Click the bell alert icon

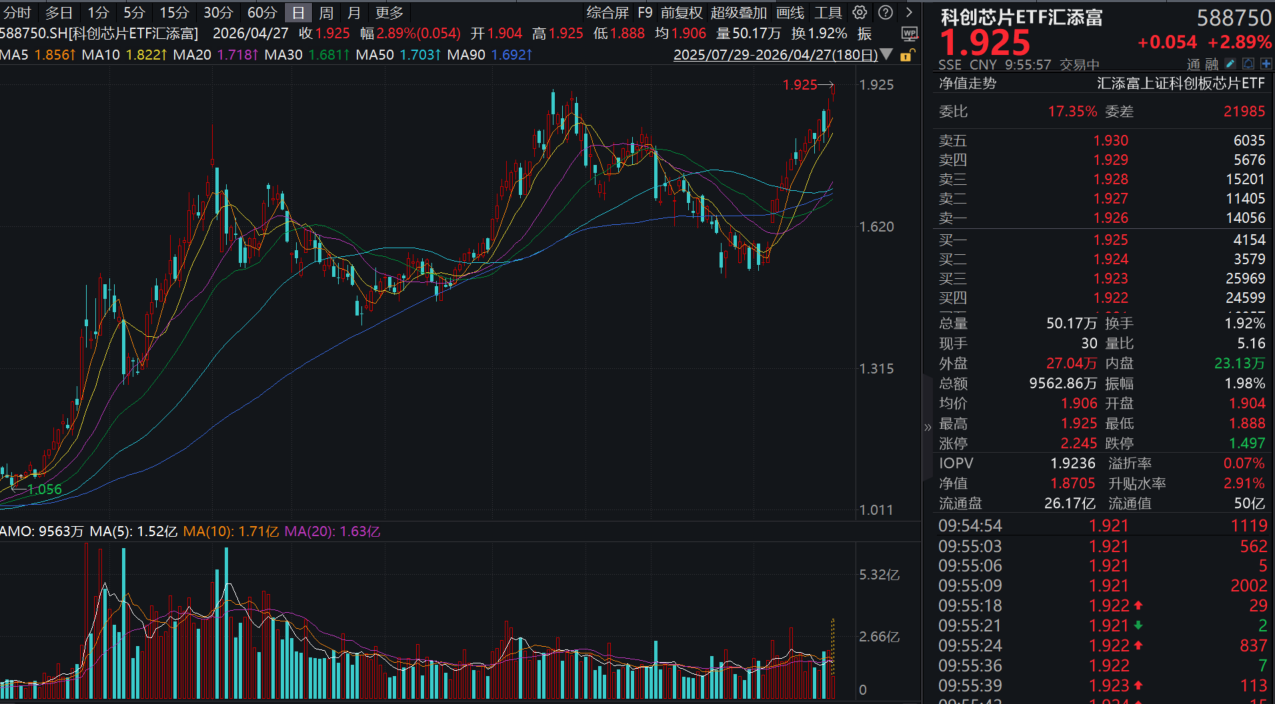coord(1248,63)
